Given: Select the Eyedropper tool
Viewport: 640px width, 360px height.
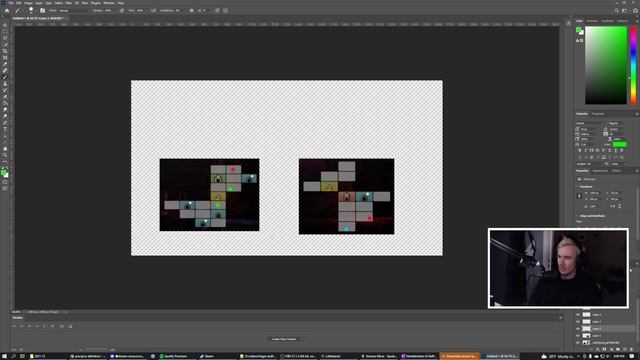Looking at the screenshot, I should coord(5,64).
